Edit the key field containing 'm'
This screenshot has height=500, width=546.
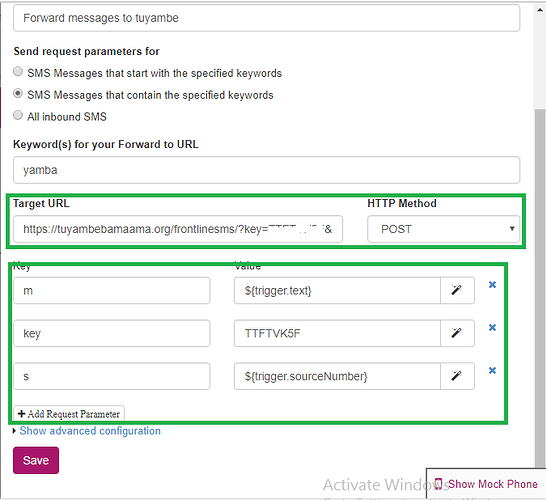pyautogui.click(x=111, y=290)
